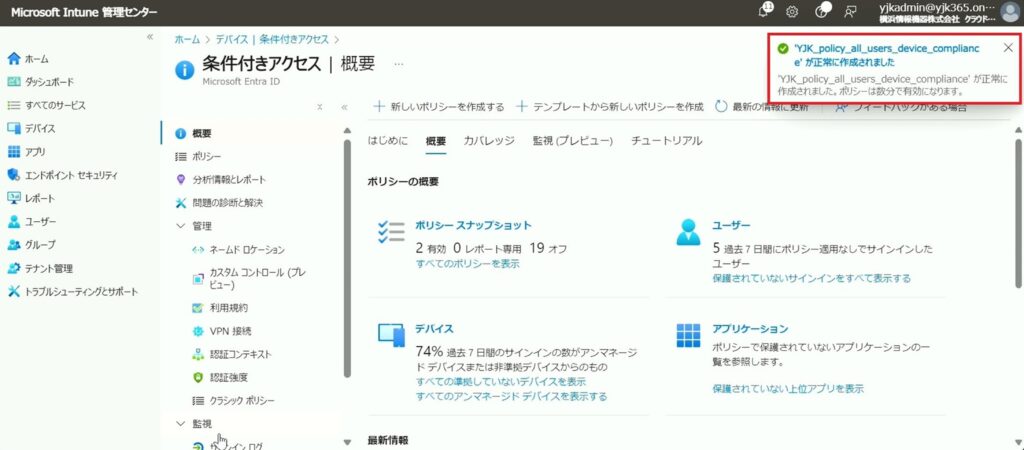
Task: Switch to the チュートリアル tab
Action: (x=667, y=140)
